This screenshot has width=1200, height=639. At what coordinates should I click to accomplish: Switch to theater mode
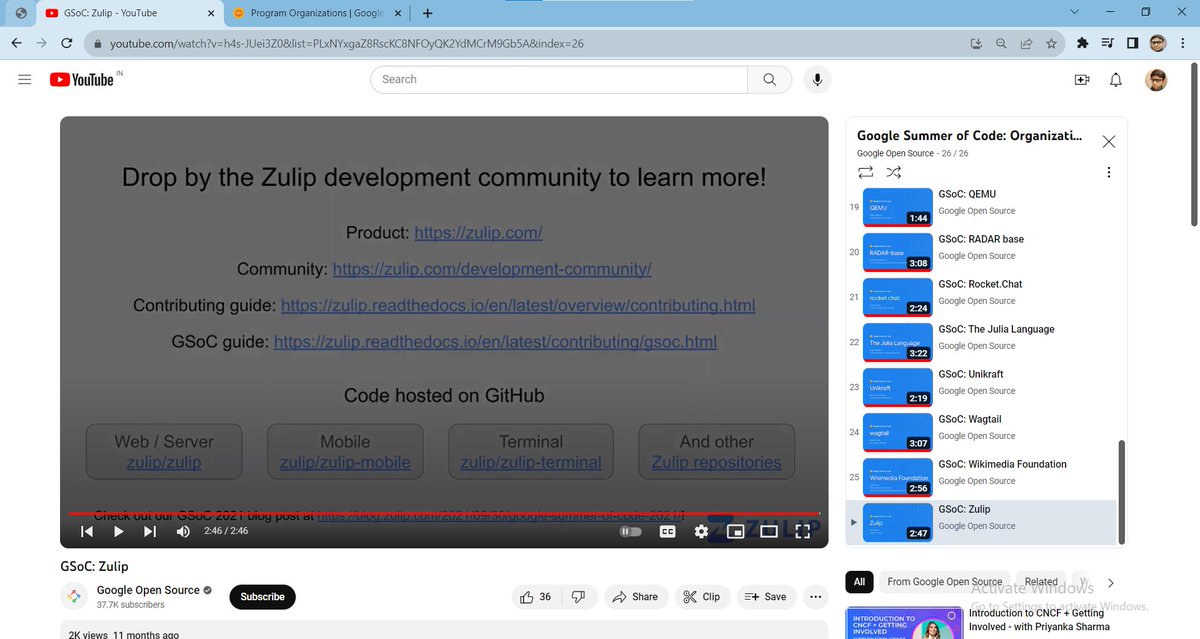[x=769, y=531]
